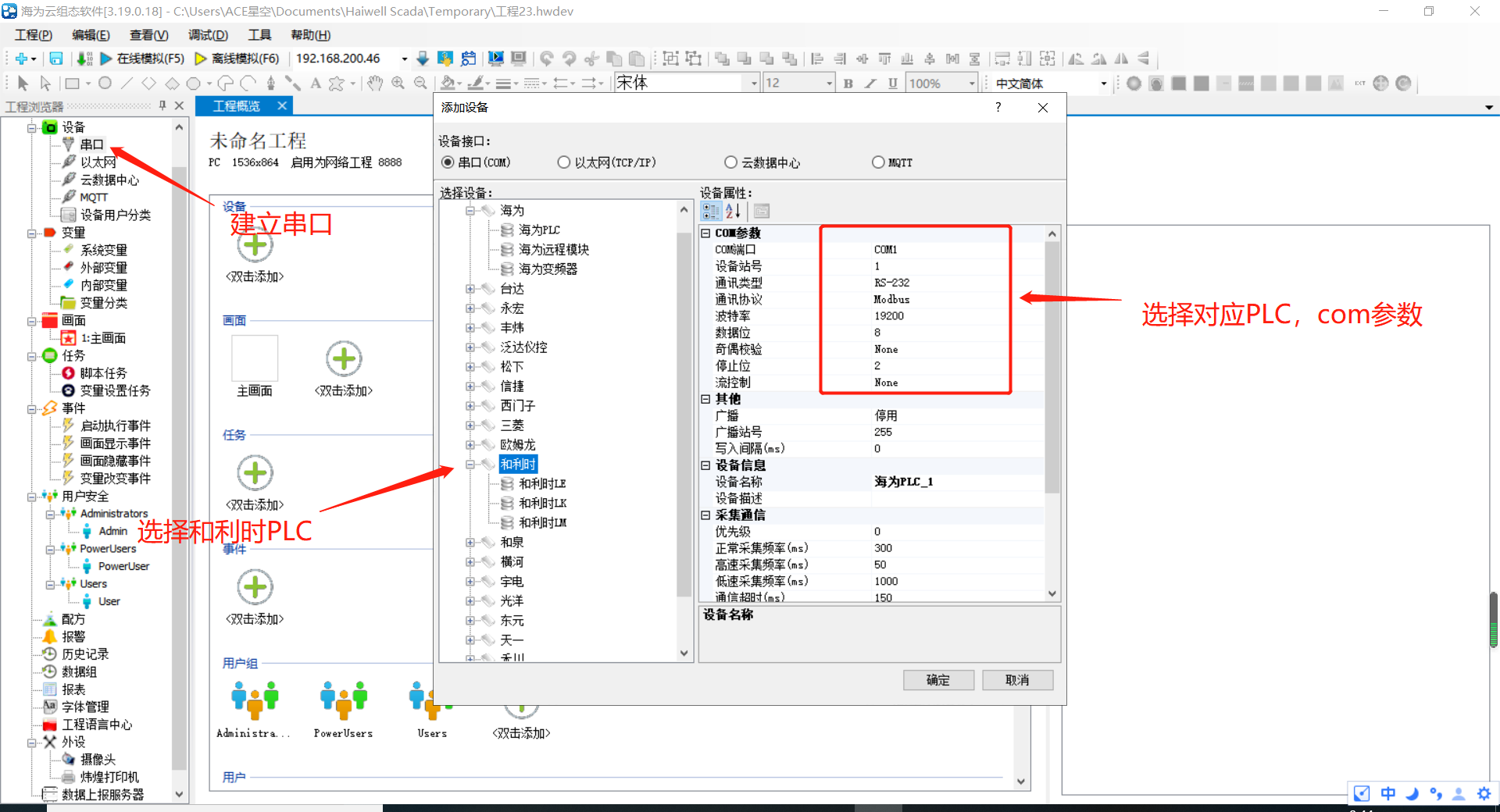Image resolution: width=1500 pixels, height=812 pixels.
Task: Collapse the COM参数 property group
Action: (705, 233)
